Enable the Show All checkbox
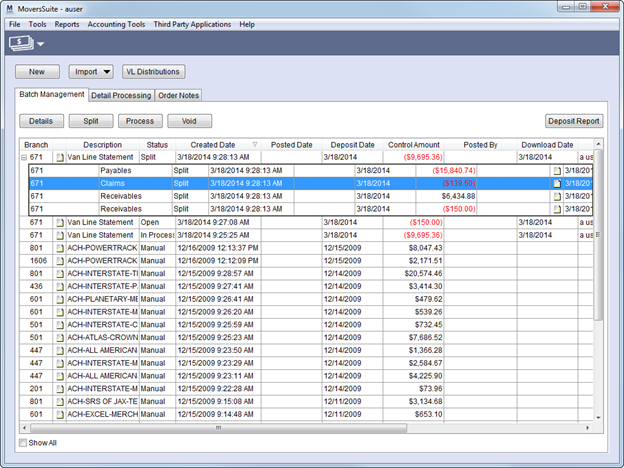 click(24, 442)
